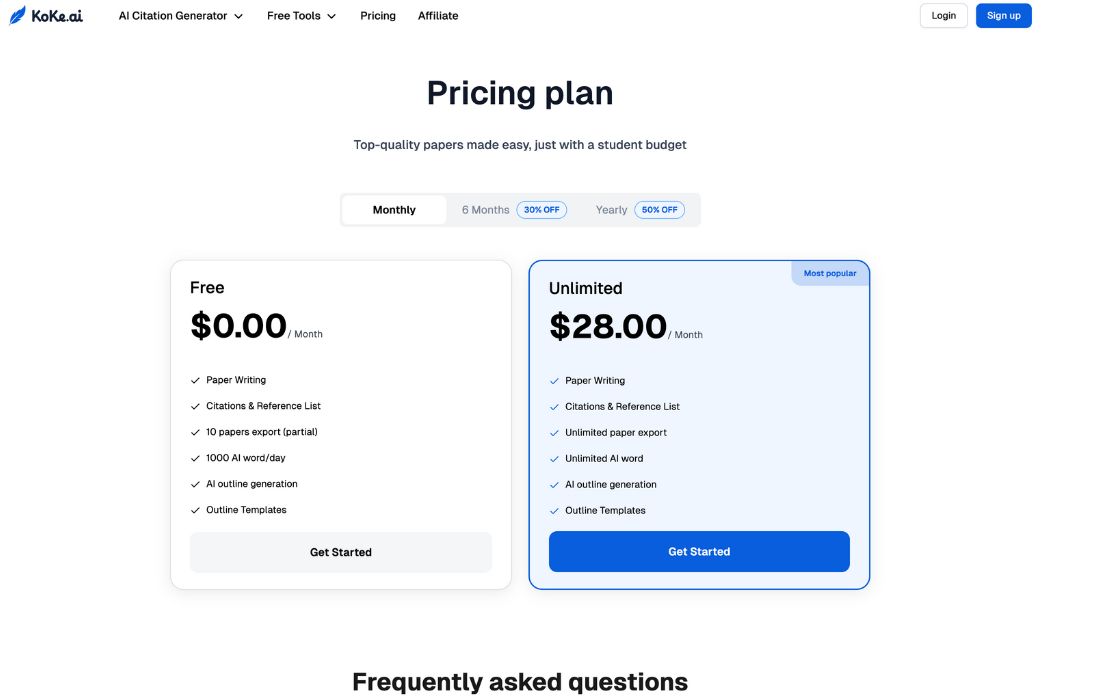
Task: Click the checkmark beside 1000 AI word/day
Action: coord(195,458)
